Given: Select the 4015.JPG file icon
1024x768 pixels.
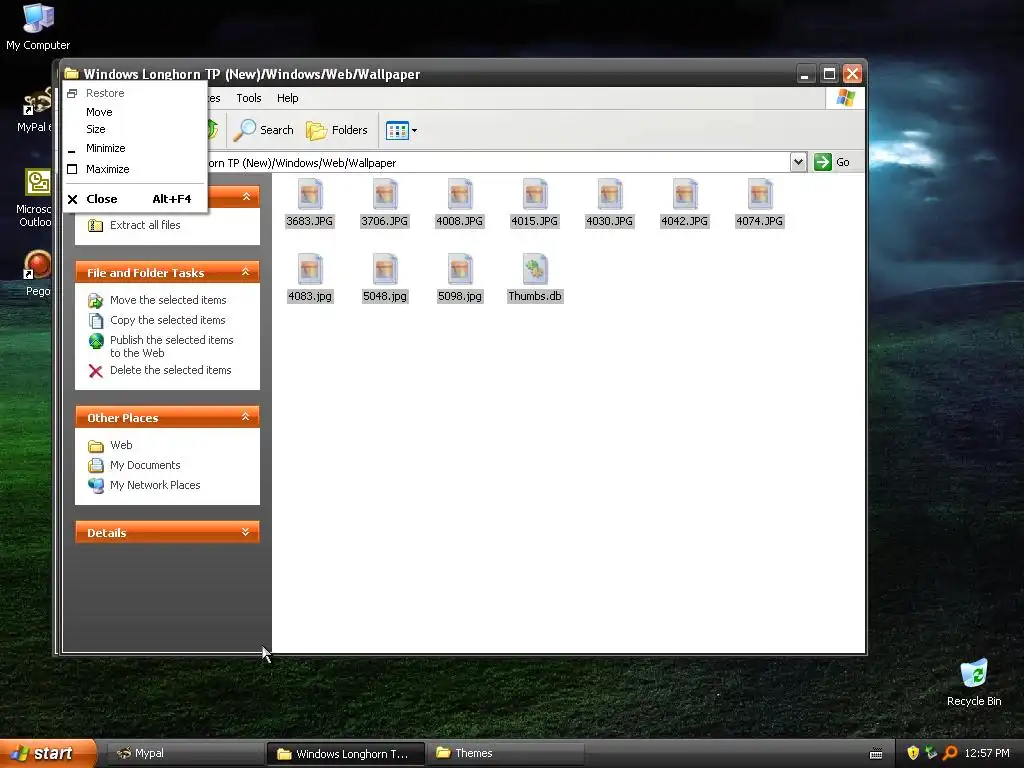Looking at the screenshot, I should pyautogui.click(x=535, y=194).
